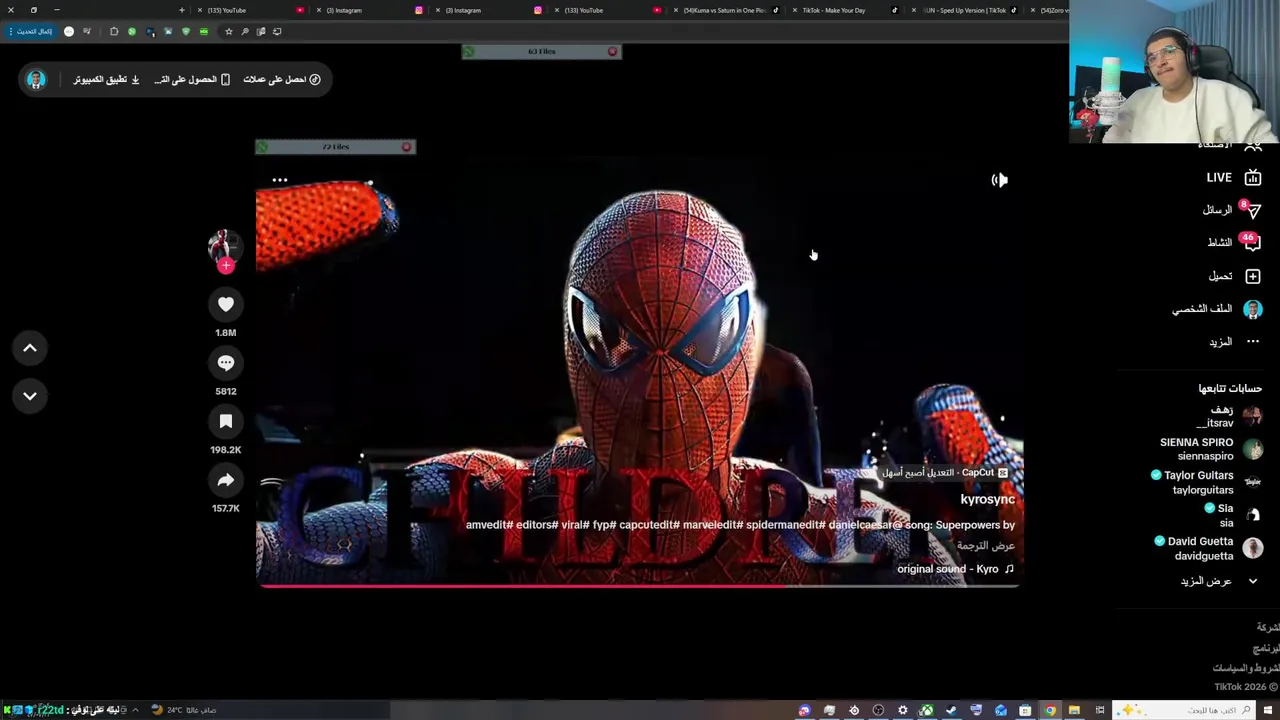Open Steam from the taskbar
Image resolution: width=1280 pixels, height=720 pixels.
pos(951,710)
